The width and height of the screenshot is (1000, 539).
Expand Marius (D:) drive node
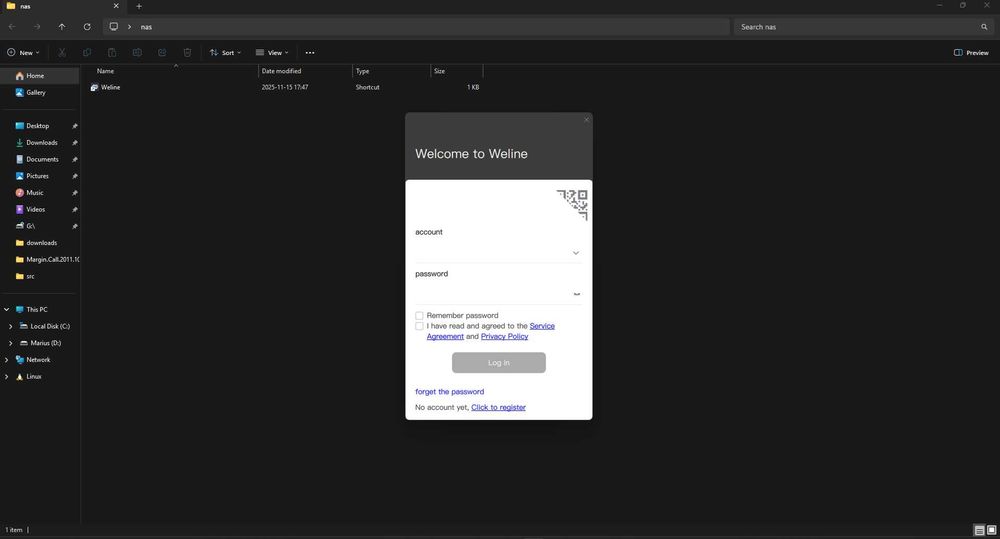pyautogui.click(x=10, y=343)
